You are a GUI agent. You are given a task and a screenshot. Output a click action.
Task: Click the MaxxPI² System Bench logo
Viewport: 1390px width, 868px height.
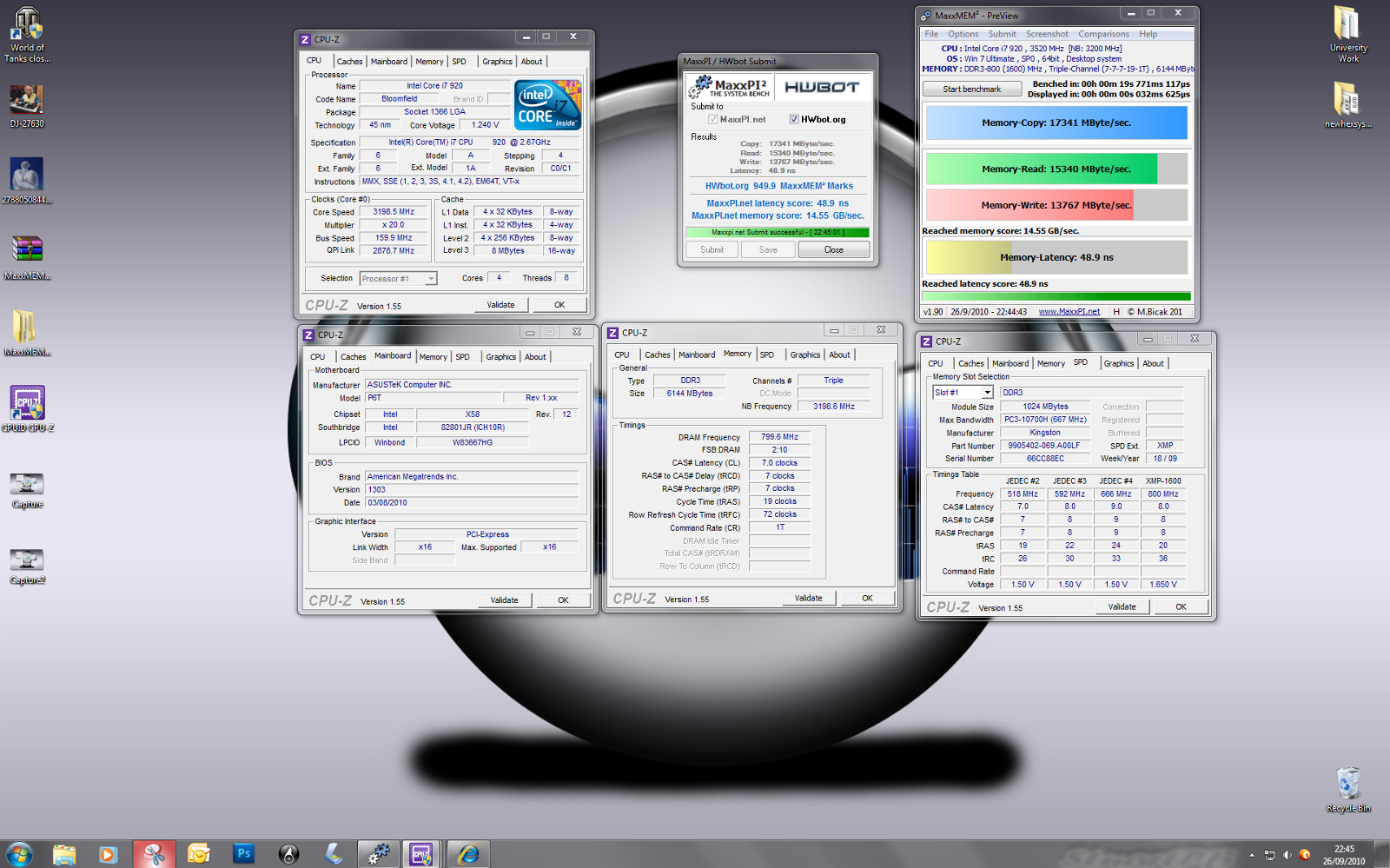[x=730, y=87]
